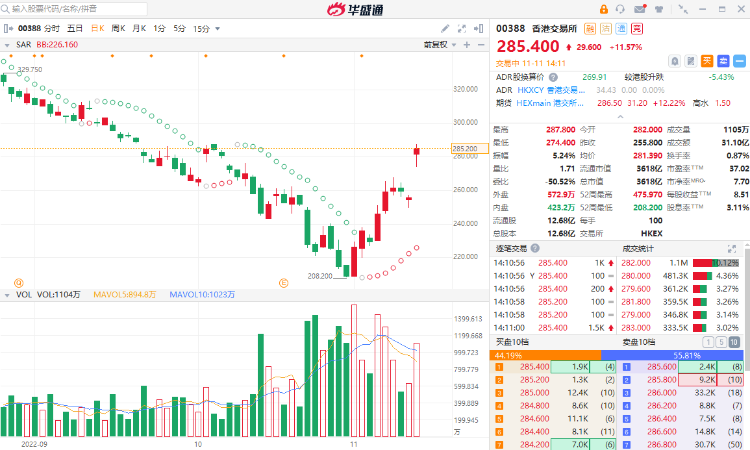Click the 14:11:00 tick trade row
The width and height of the screenshot is (750, 450).
coord(553,328)
